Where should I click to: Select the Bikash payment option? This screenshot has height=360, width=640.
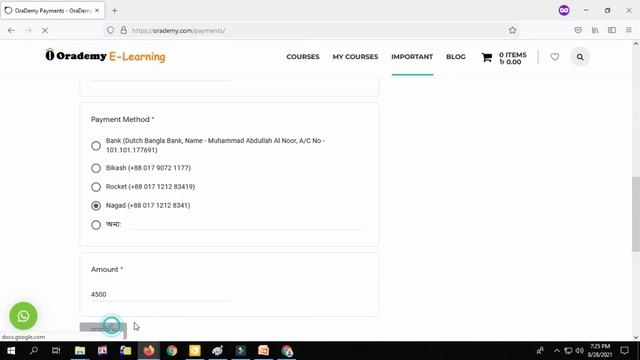pos(96,168)
